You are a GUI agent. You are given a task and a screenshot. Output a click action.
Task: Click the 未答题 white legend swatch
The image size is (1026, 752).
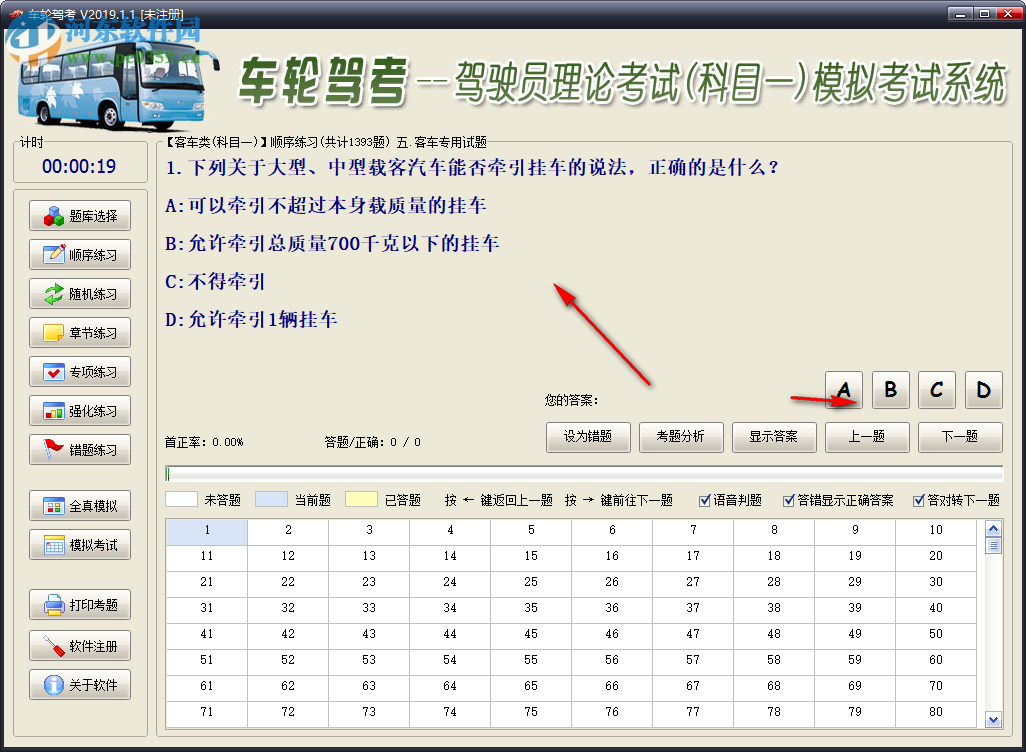pyautogui.click(x=181, y=499)
